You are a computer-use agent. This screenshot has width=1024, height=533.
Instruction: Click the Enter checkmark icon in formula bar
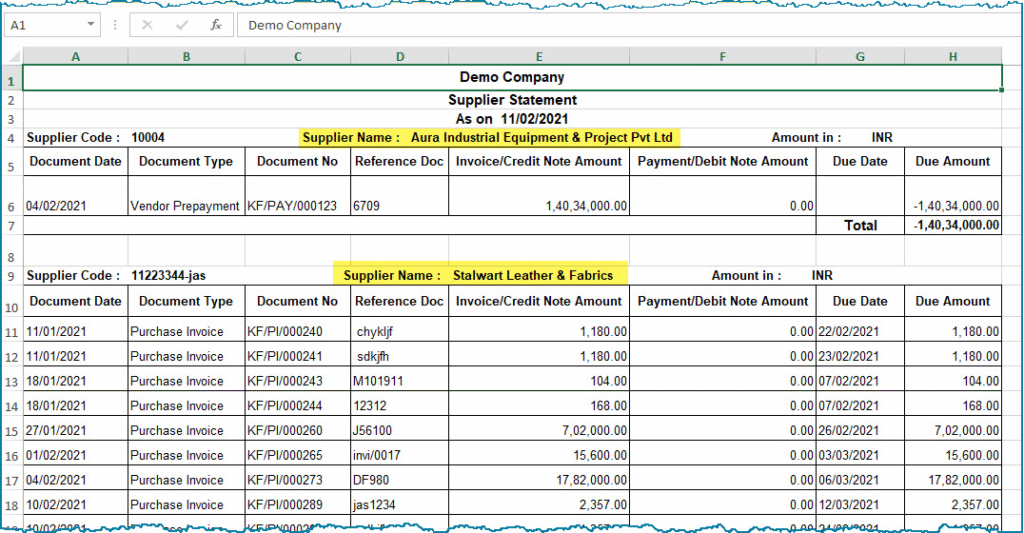[x=181, y=25]
